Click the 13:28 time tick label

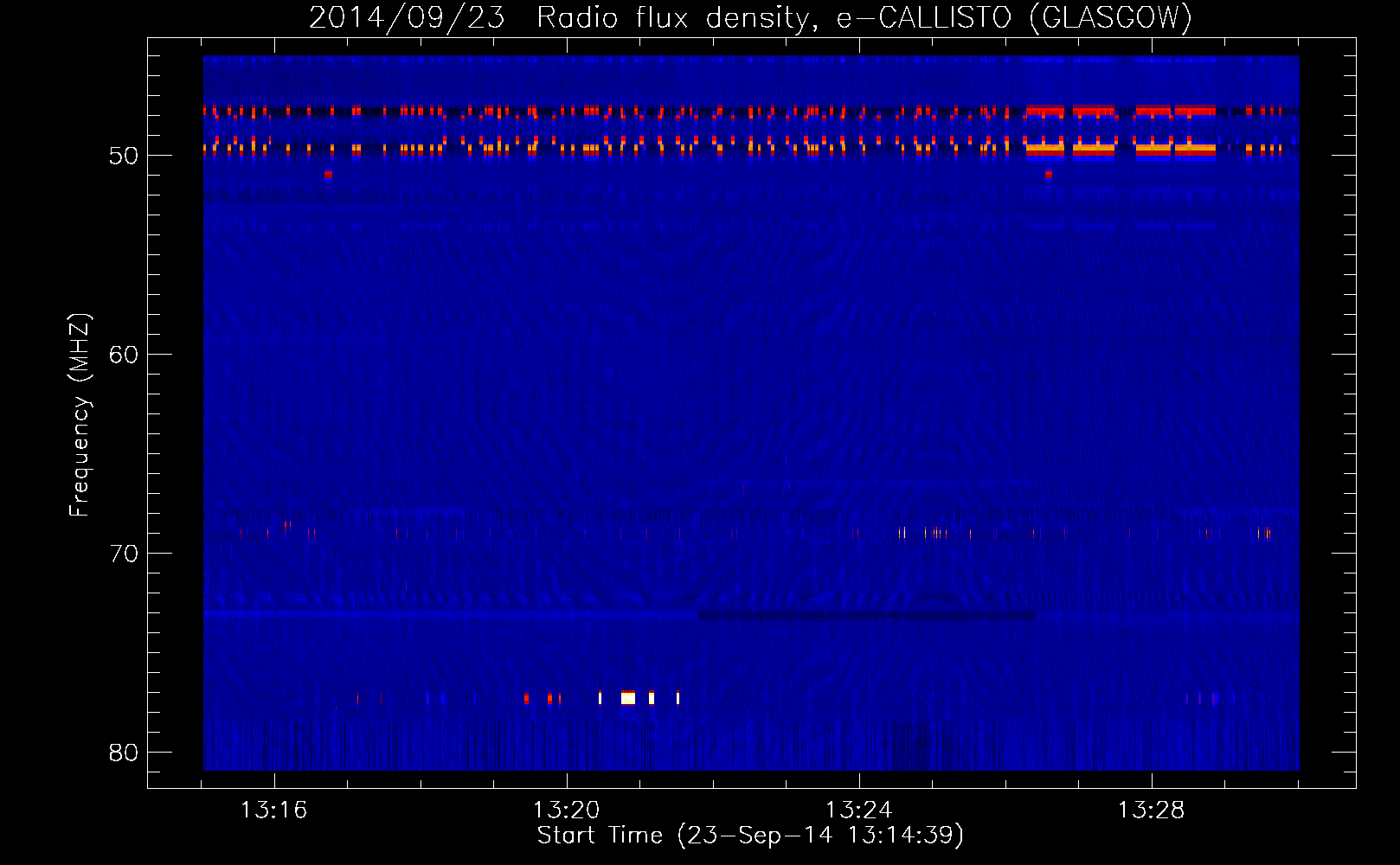pyautogui.click(x=1151, y=811)
